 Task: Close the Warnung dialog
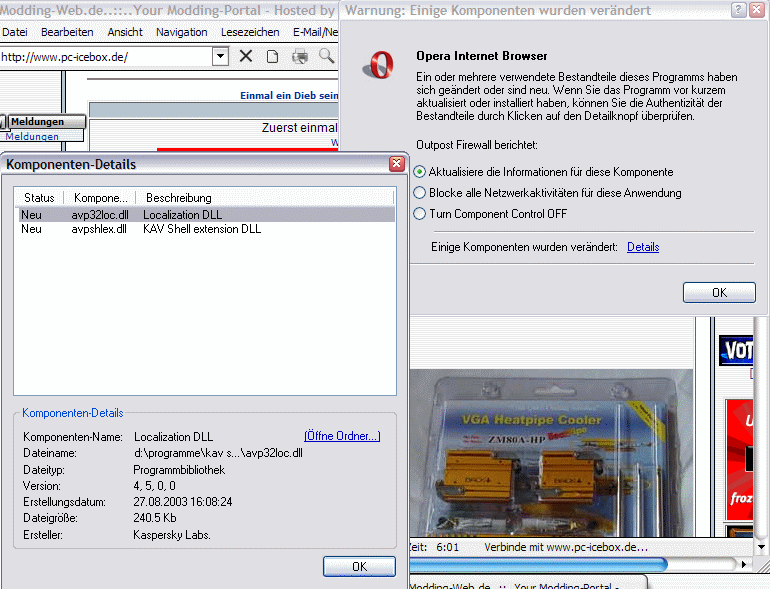coord(757,10)
